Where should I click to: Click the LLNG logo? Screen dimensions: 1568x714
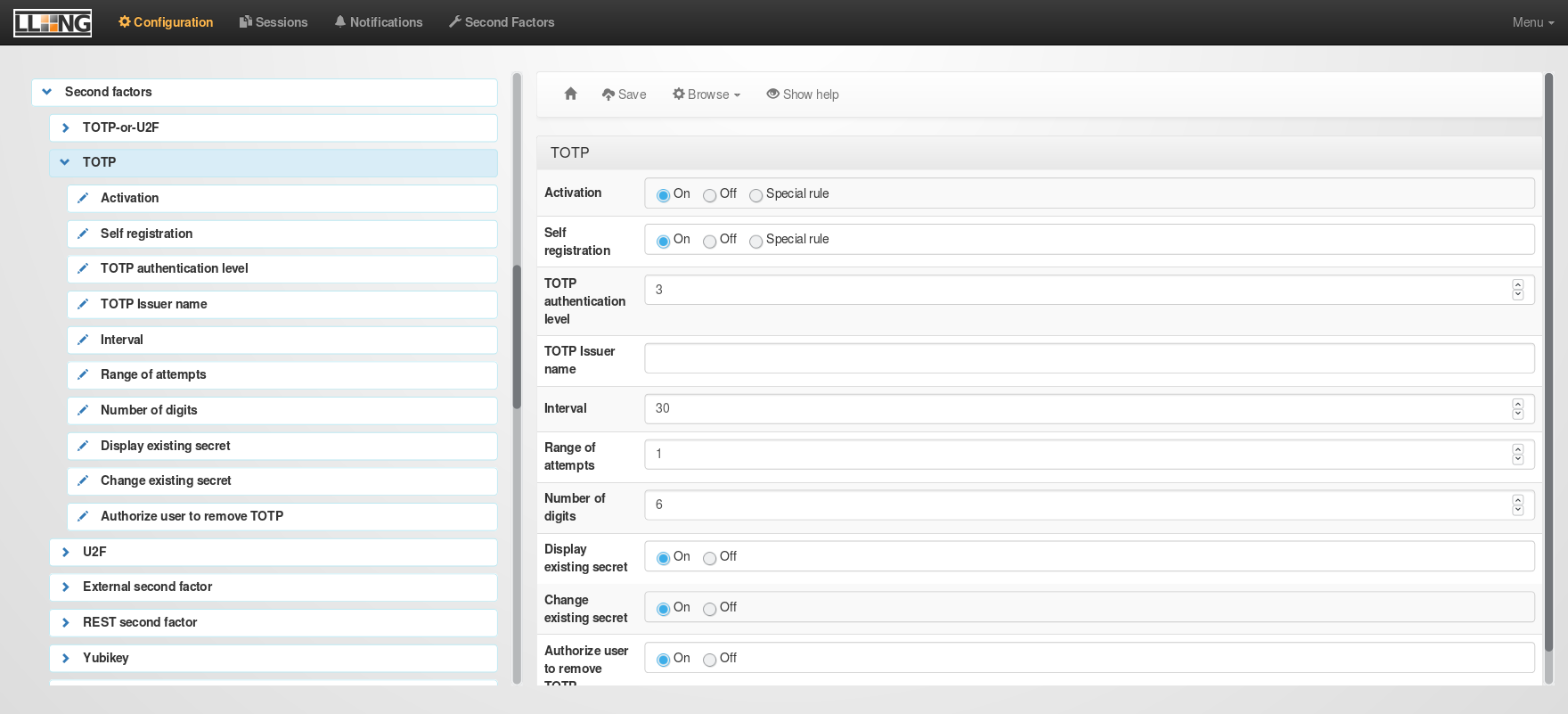(53, 22)
